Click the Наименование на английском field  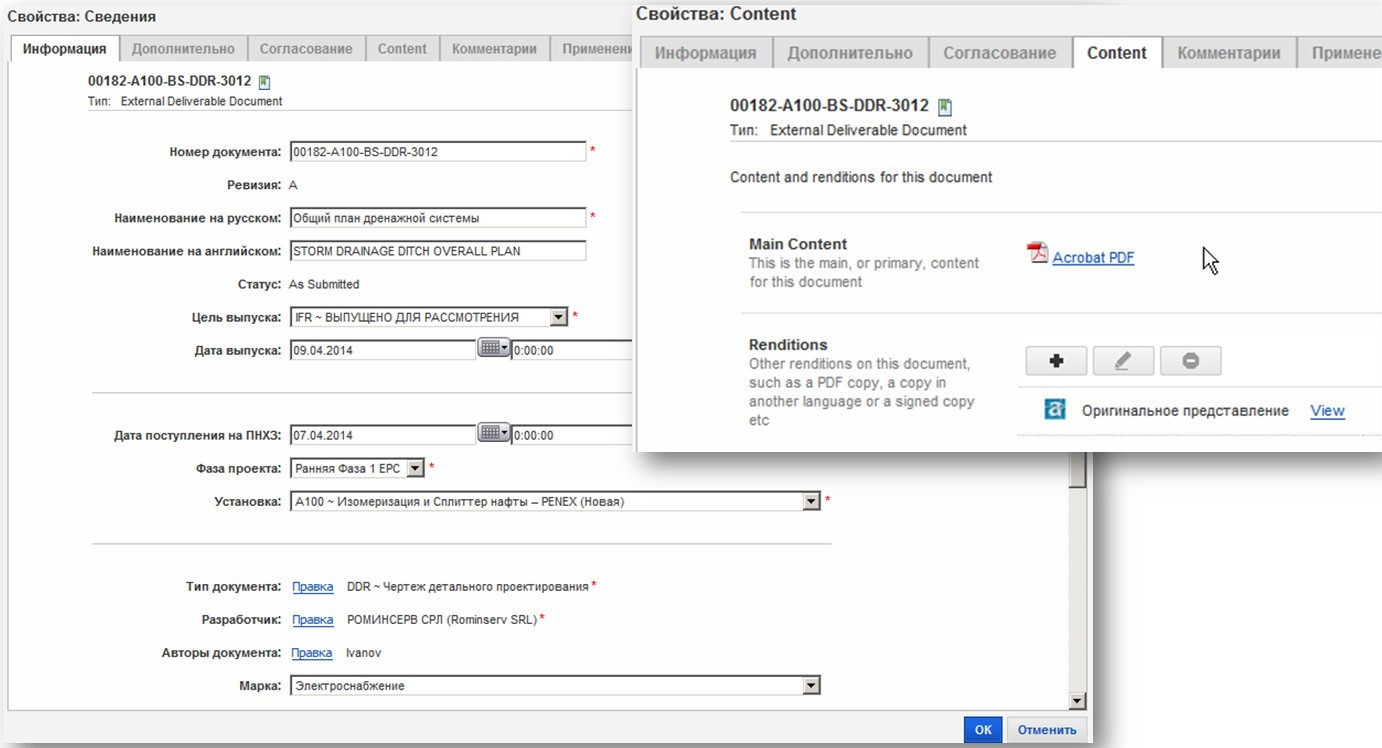point(438,251)
